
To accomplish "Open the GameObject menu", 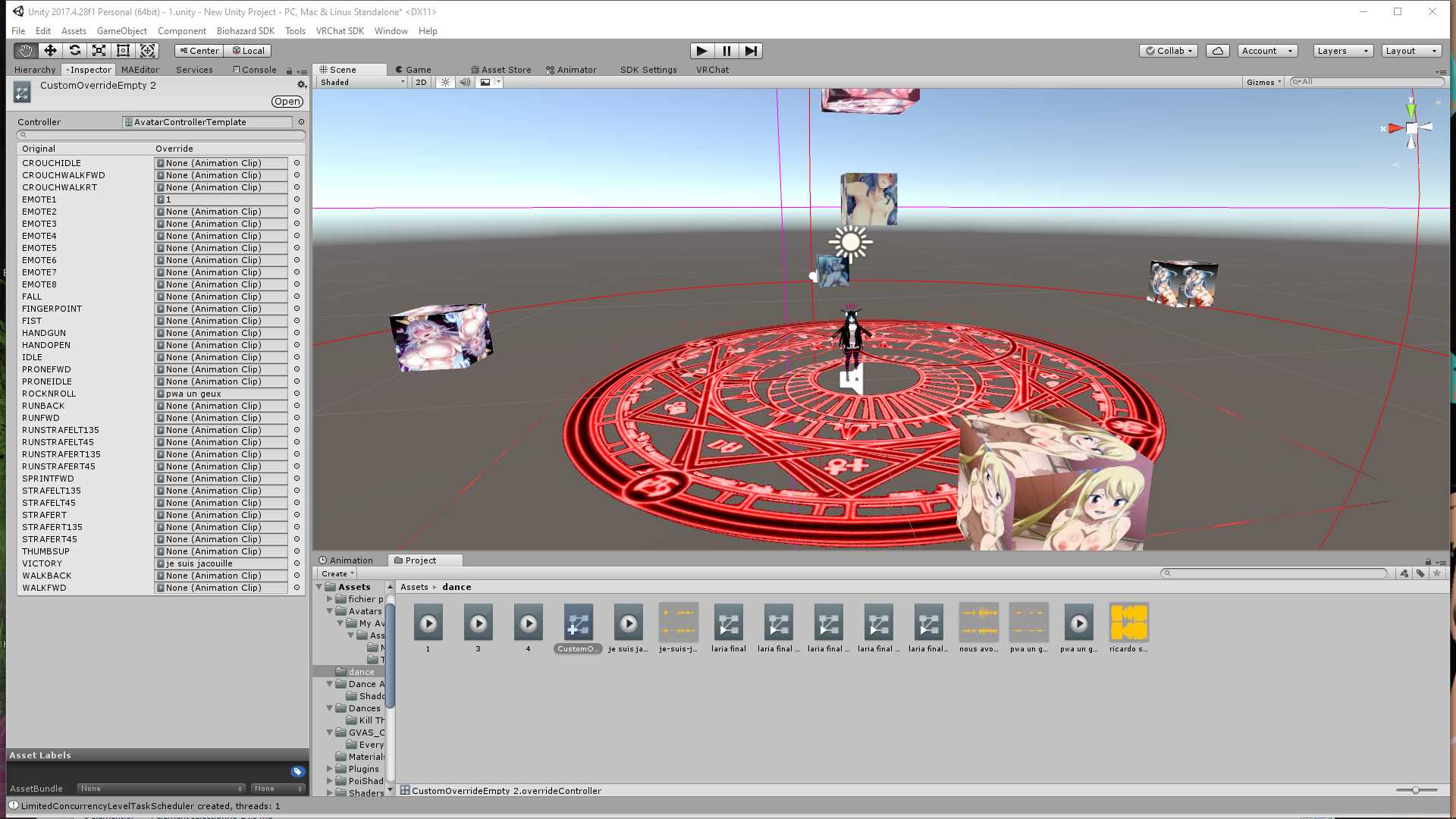I will point(121,31).
